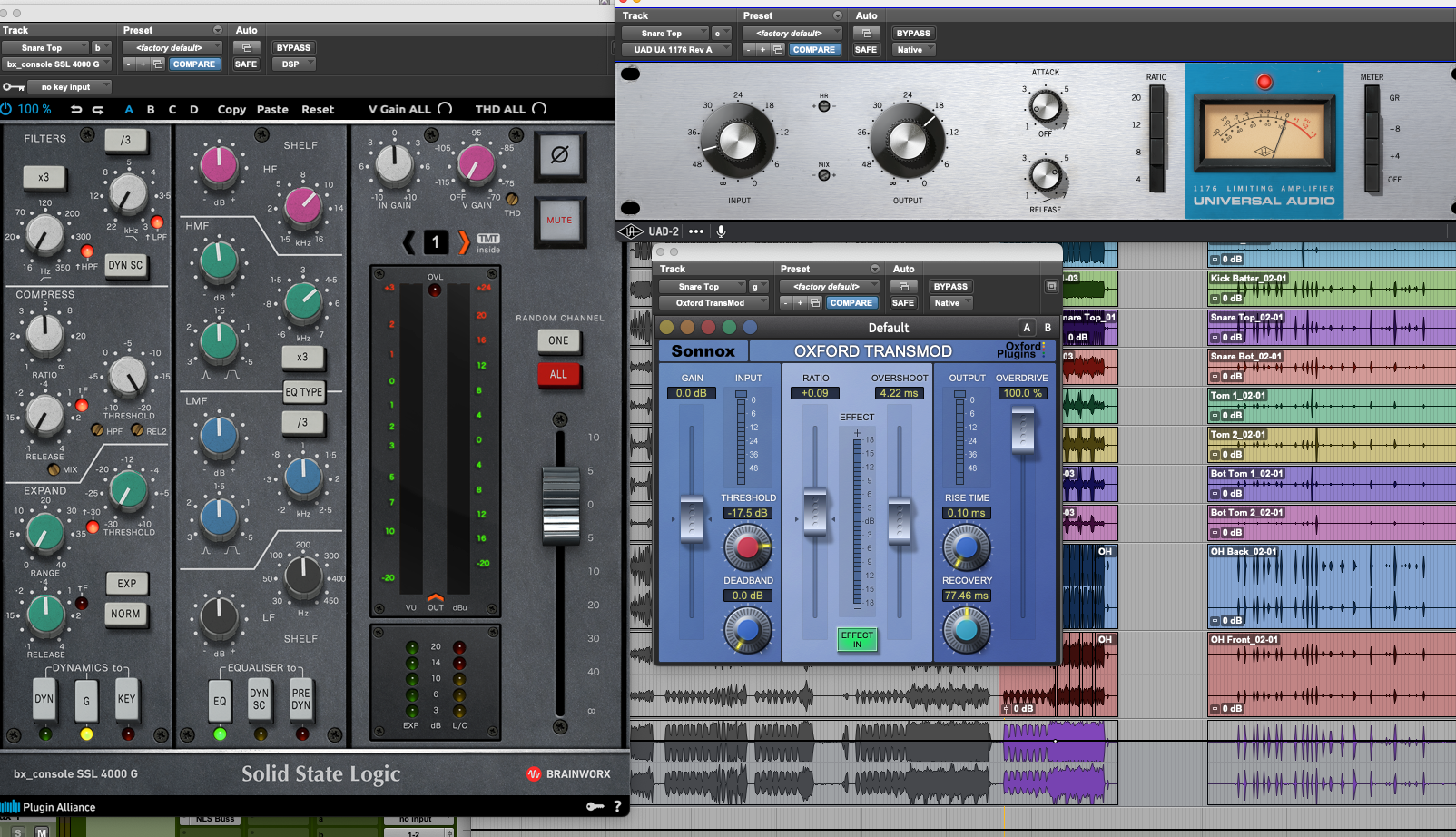This screenshot has width=1456, height=837.
Task: Select bx_console settings slot D
Action: click(193, 109)
